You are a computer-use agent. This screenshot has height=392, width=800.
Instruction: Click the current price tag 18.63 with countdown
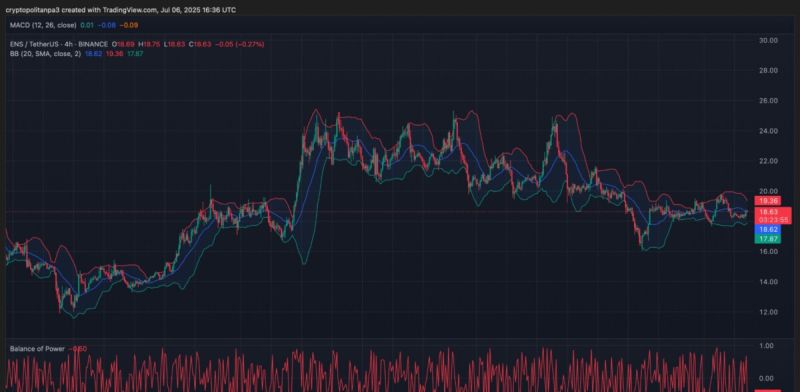(773, 215)
